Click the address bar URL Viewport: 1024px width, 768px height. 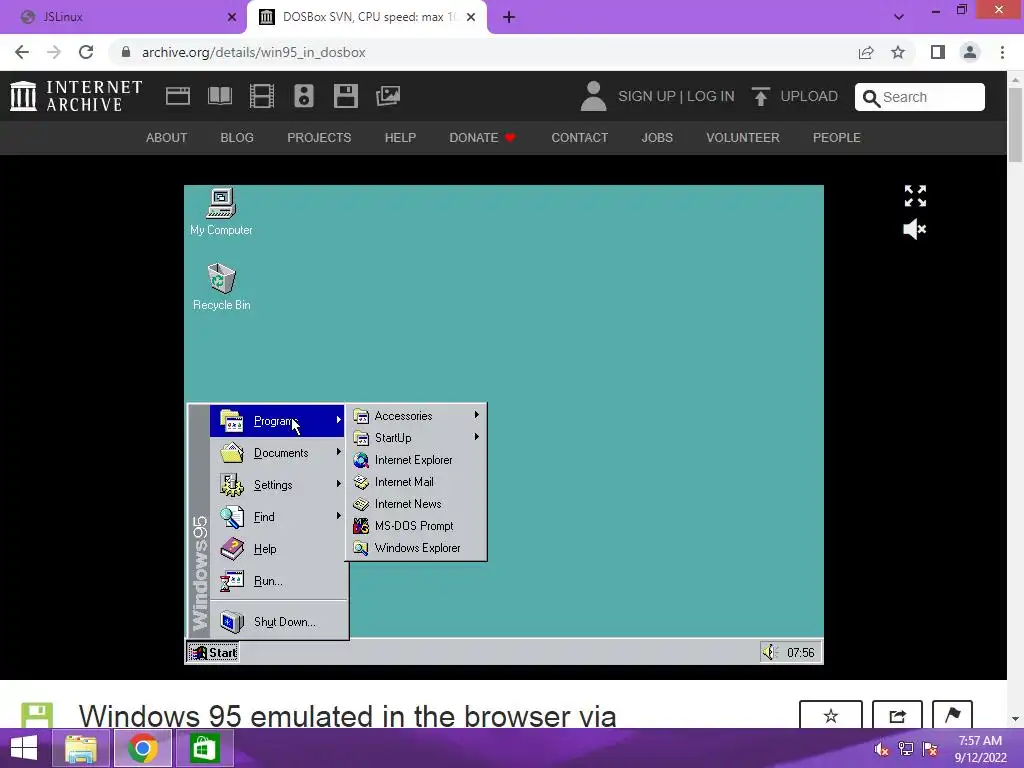pos(253,52)
